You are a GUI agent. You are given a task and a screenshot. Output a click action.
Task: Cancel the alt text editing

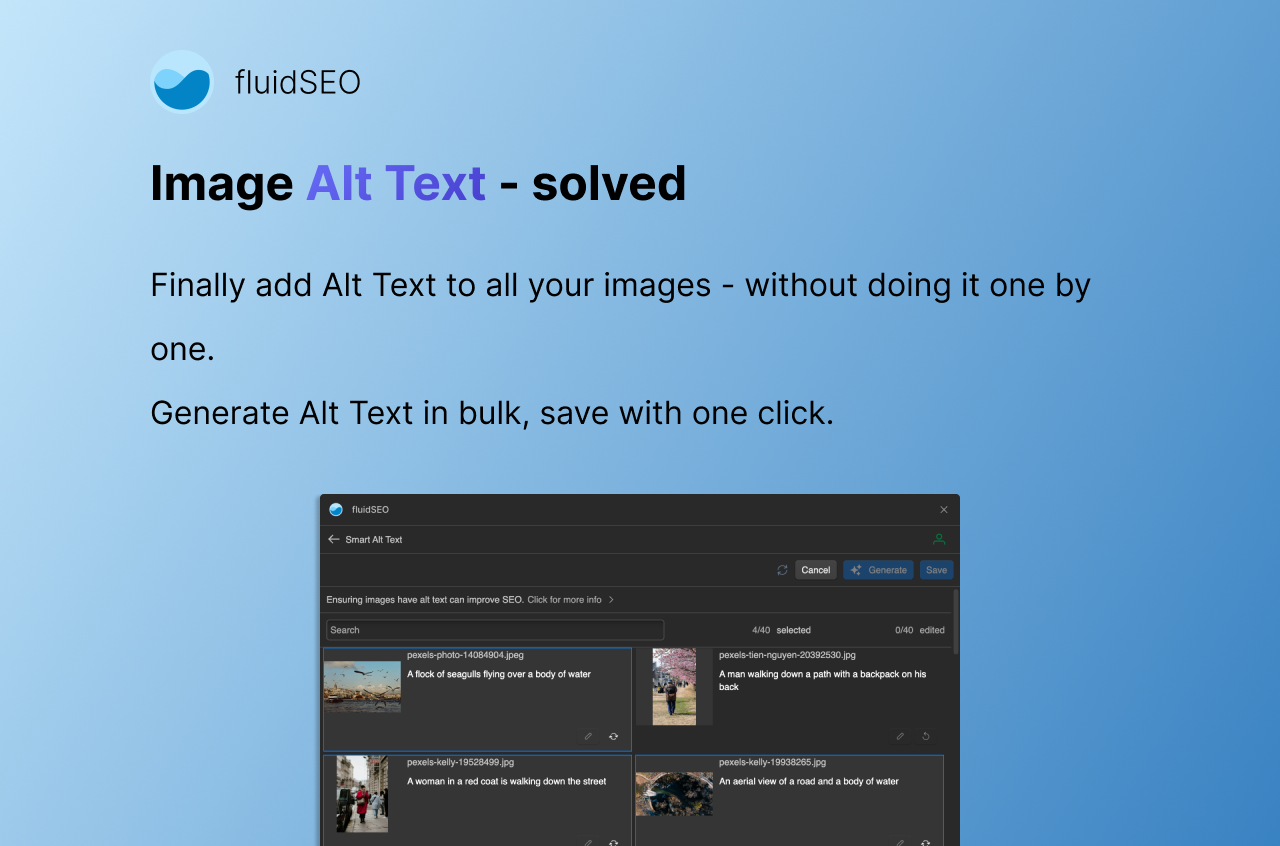(x=815, y=569)
